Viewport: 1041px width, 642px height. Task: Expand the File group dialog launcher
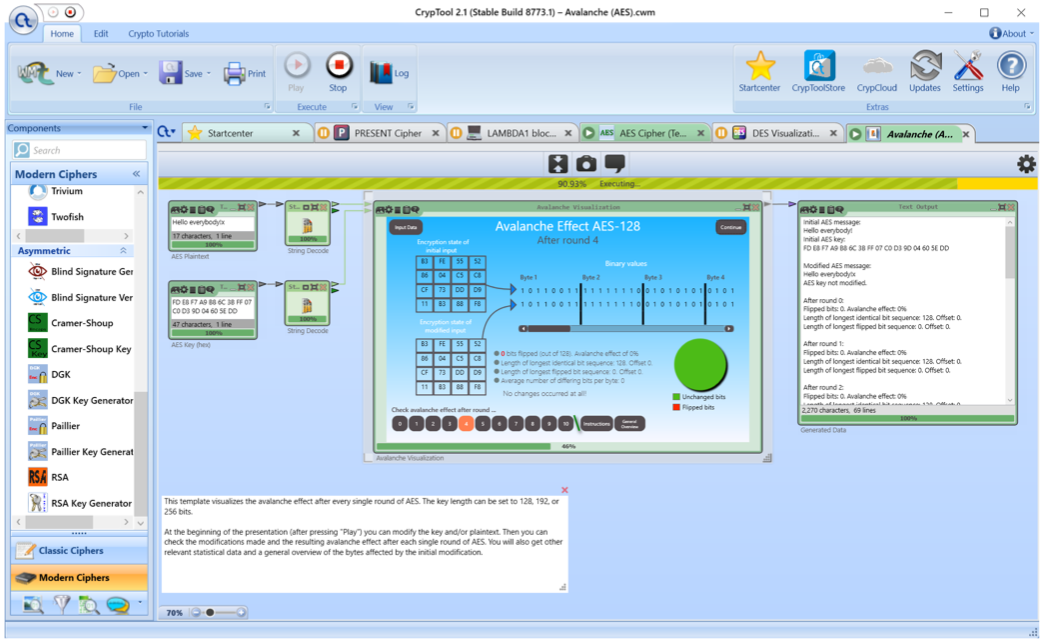267,106
